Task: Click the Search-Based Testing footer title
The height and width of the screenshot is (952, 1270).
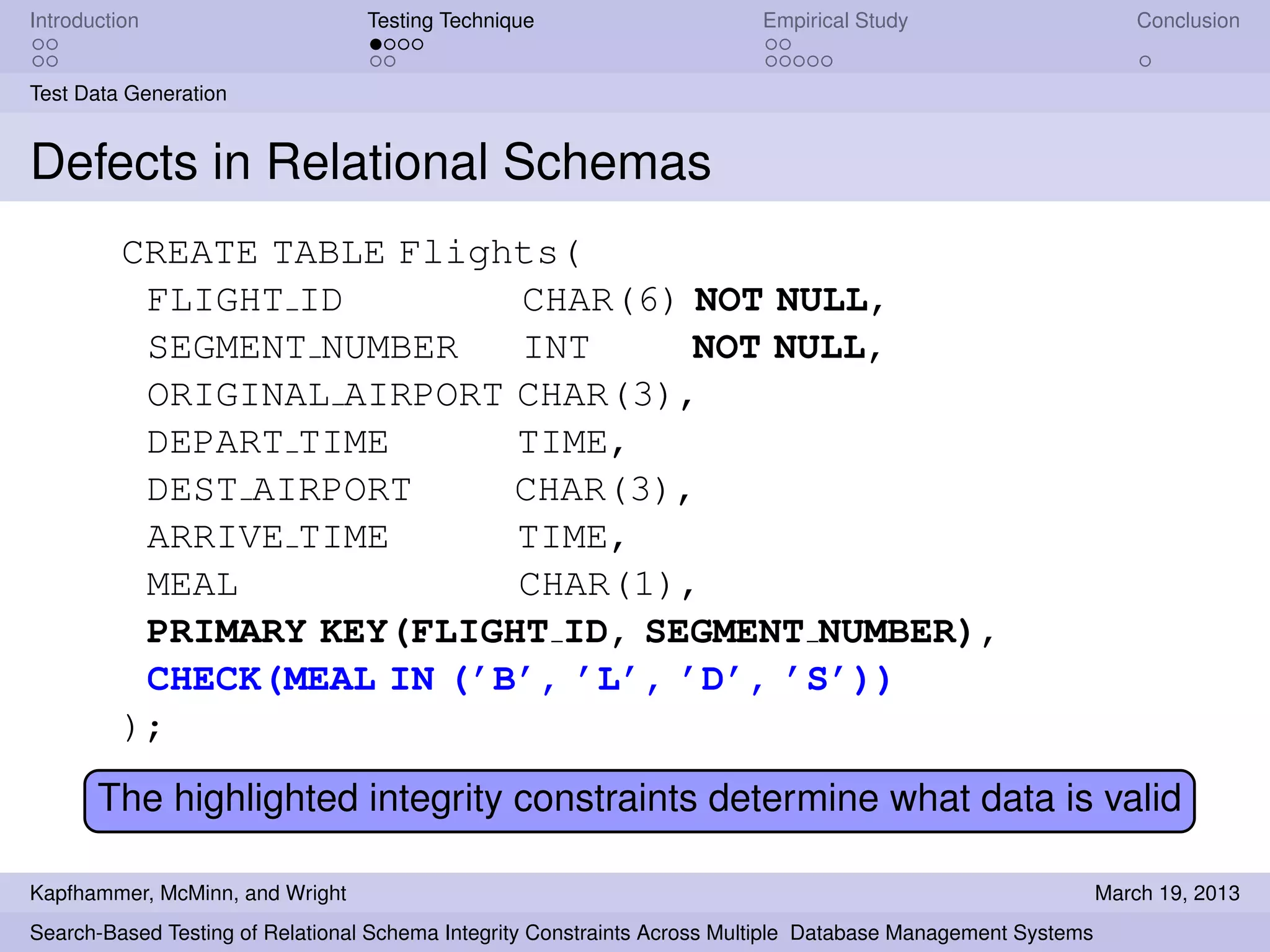Action: click(561, 933)
